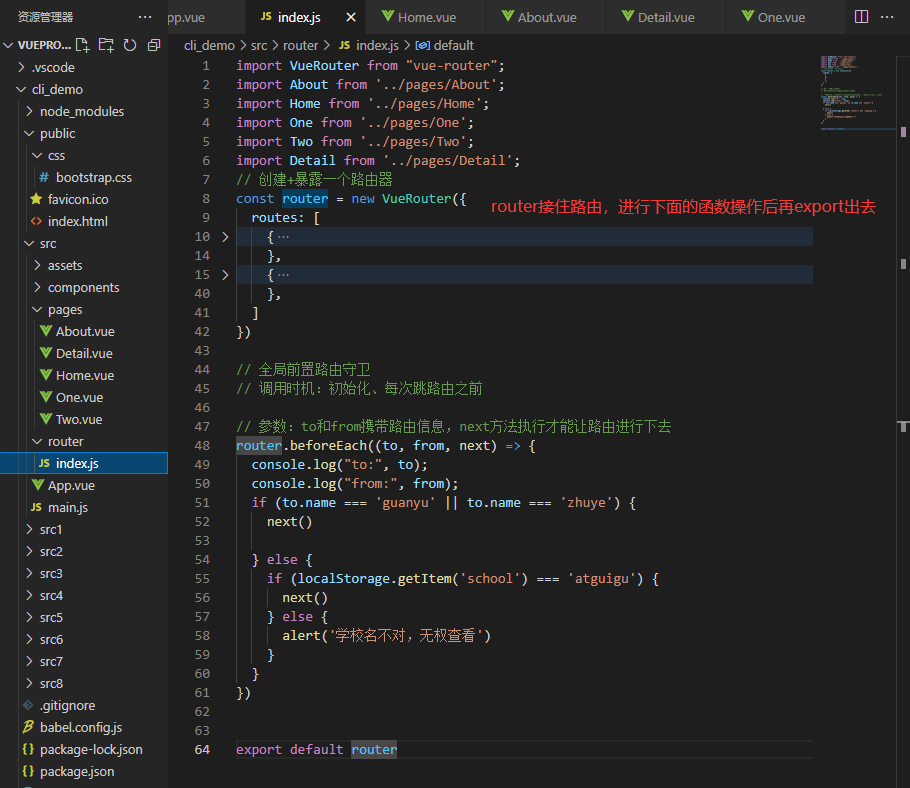Click line number 64 in the gutter
This screenshot has height=788, width=910.
(x=202, y=749)
